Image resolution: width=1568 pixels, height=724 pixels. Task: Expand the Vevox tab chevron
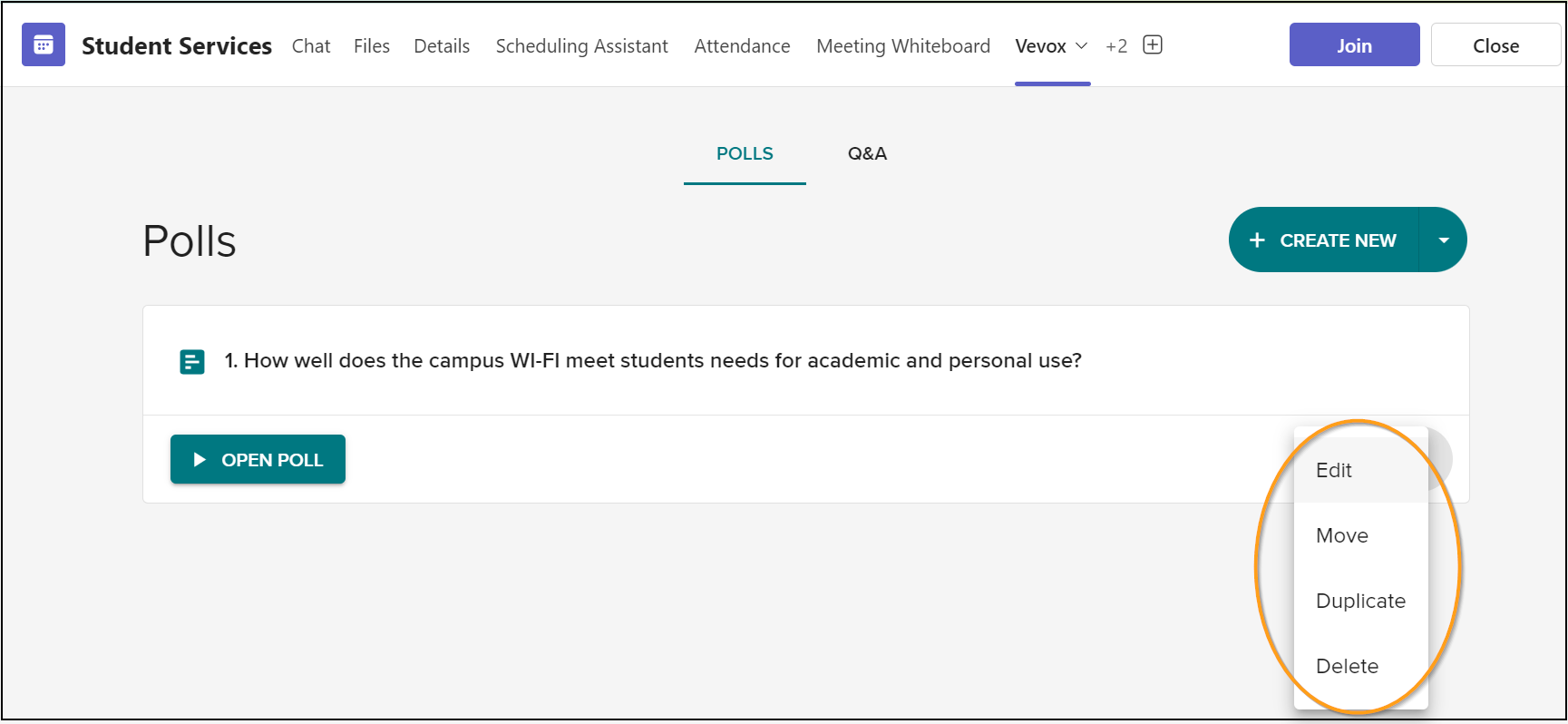click(x=1082, y=46)
